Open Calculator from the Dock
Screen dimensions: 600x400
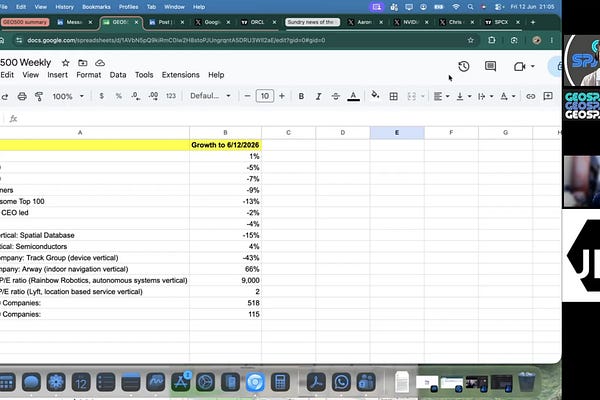pyautogui.click(x=280, y=382)
